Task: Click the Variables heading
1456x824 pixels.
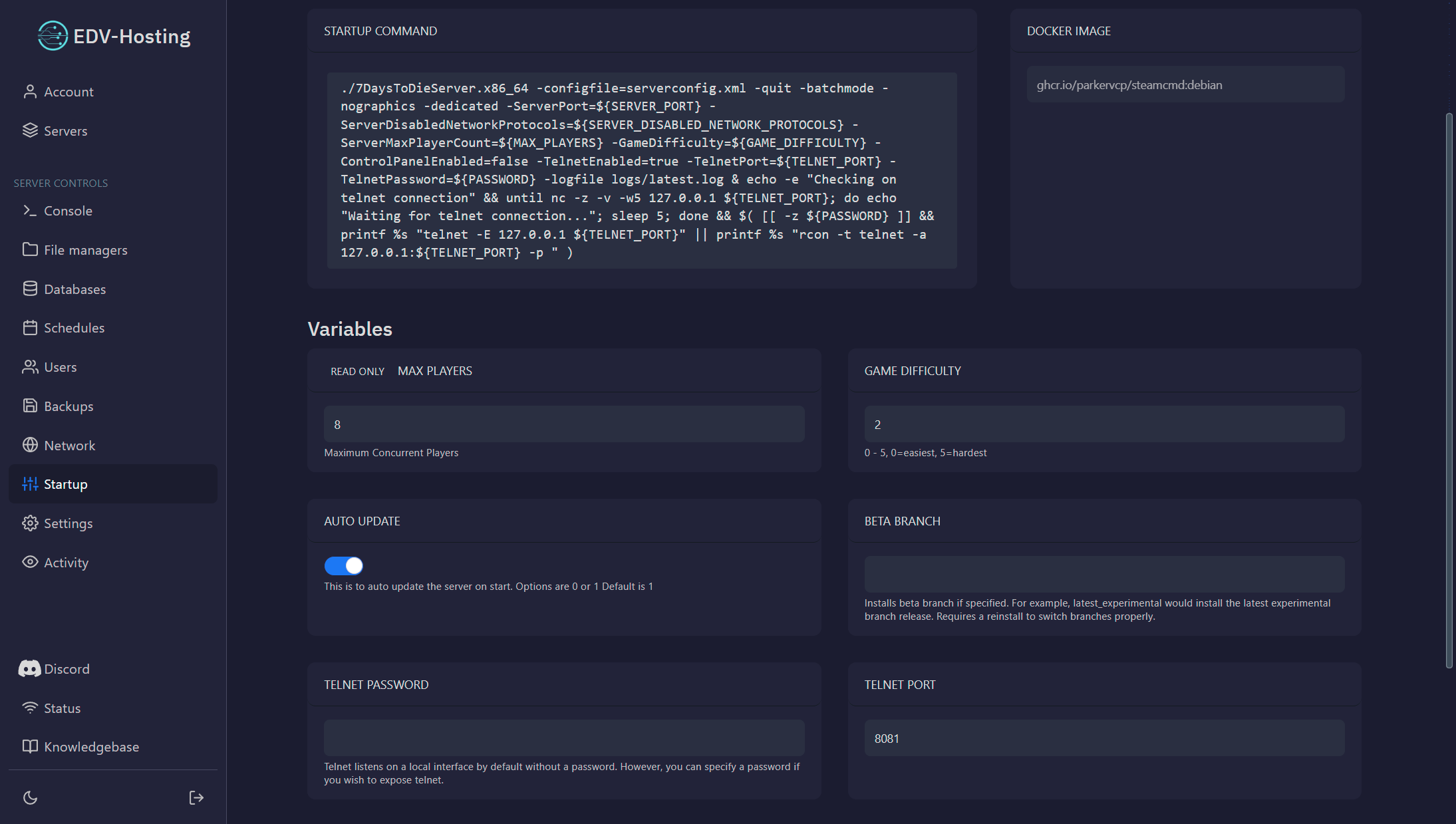Action: [350, 329]
